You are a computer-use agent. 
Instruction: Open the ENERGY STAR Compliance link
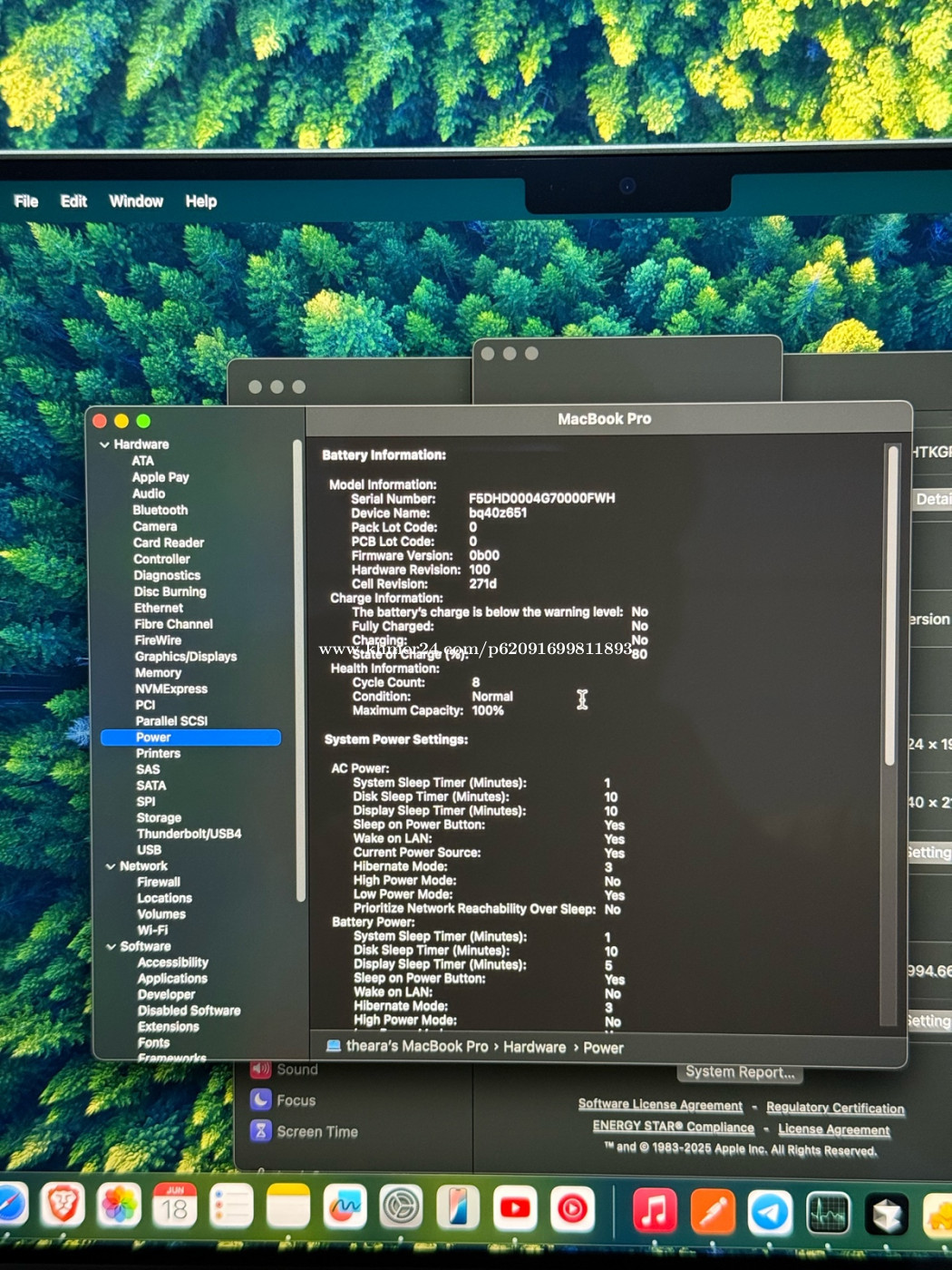pyautogui.click(x=673, y=1126)
